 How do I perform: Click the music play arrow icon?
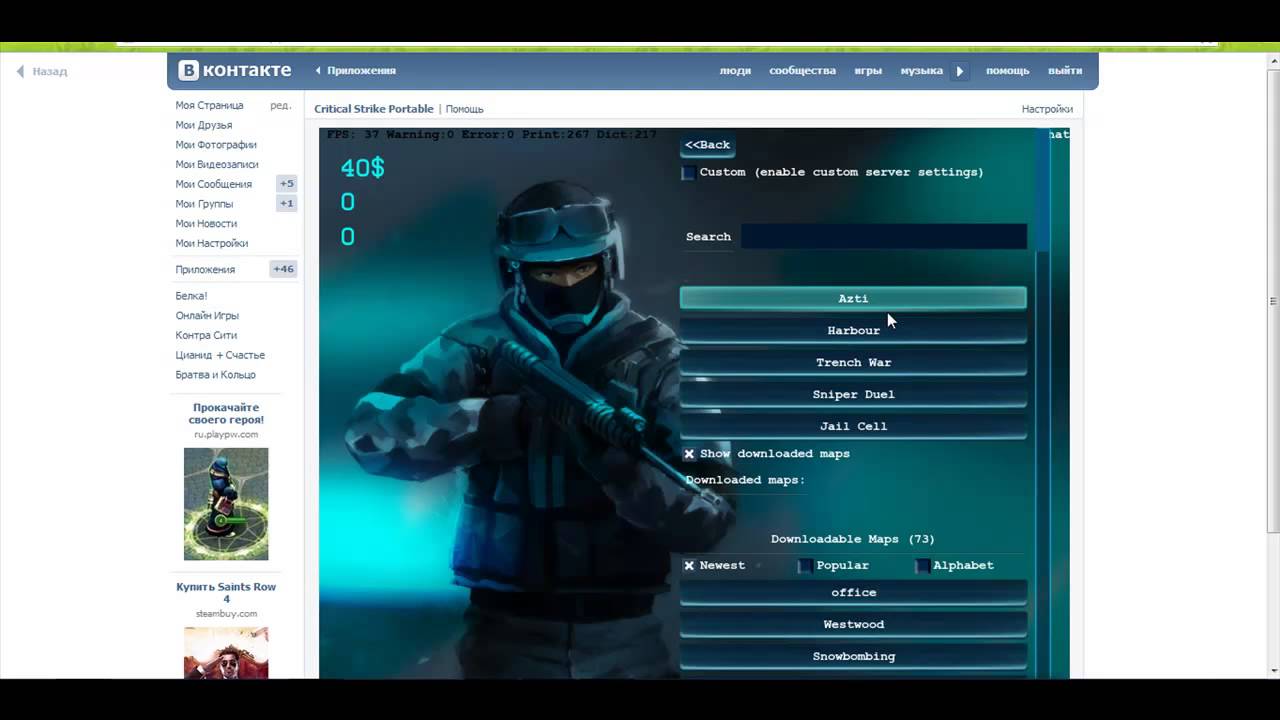[960, 71]
